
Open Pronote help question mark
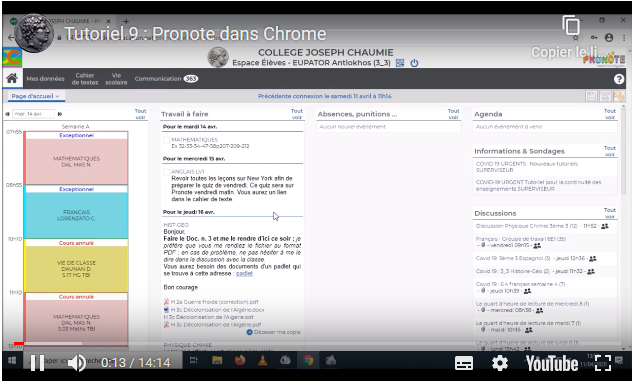pyautogui.click(x=619, y=79)
